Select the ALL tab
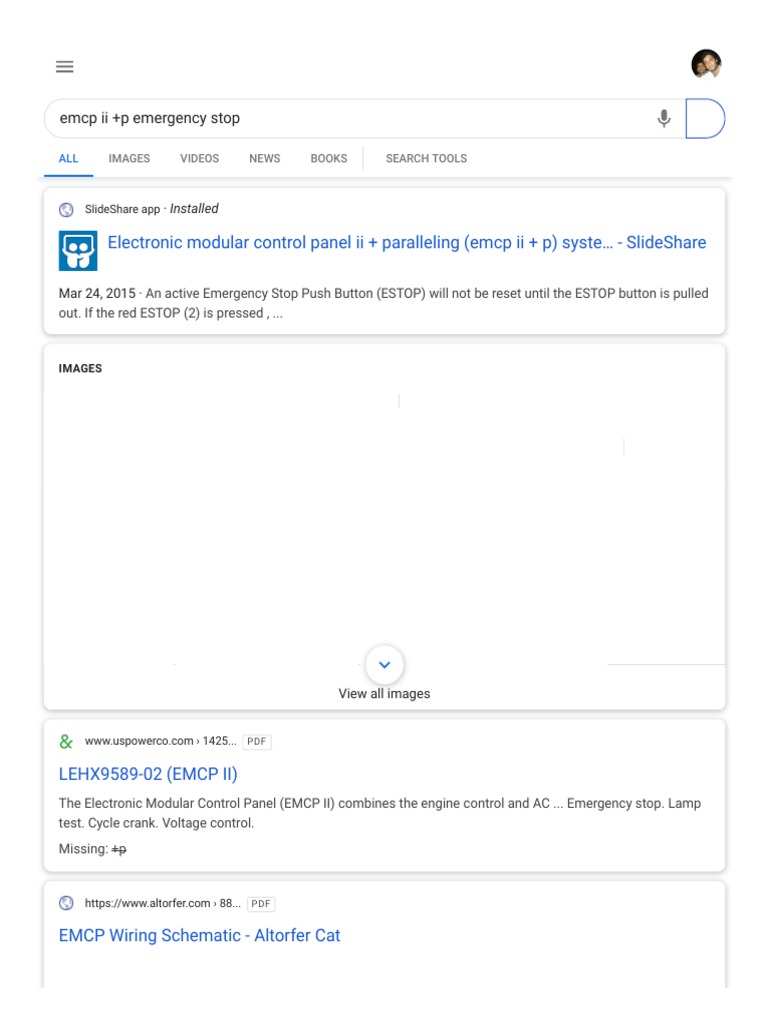 point(69,159)
